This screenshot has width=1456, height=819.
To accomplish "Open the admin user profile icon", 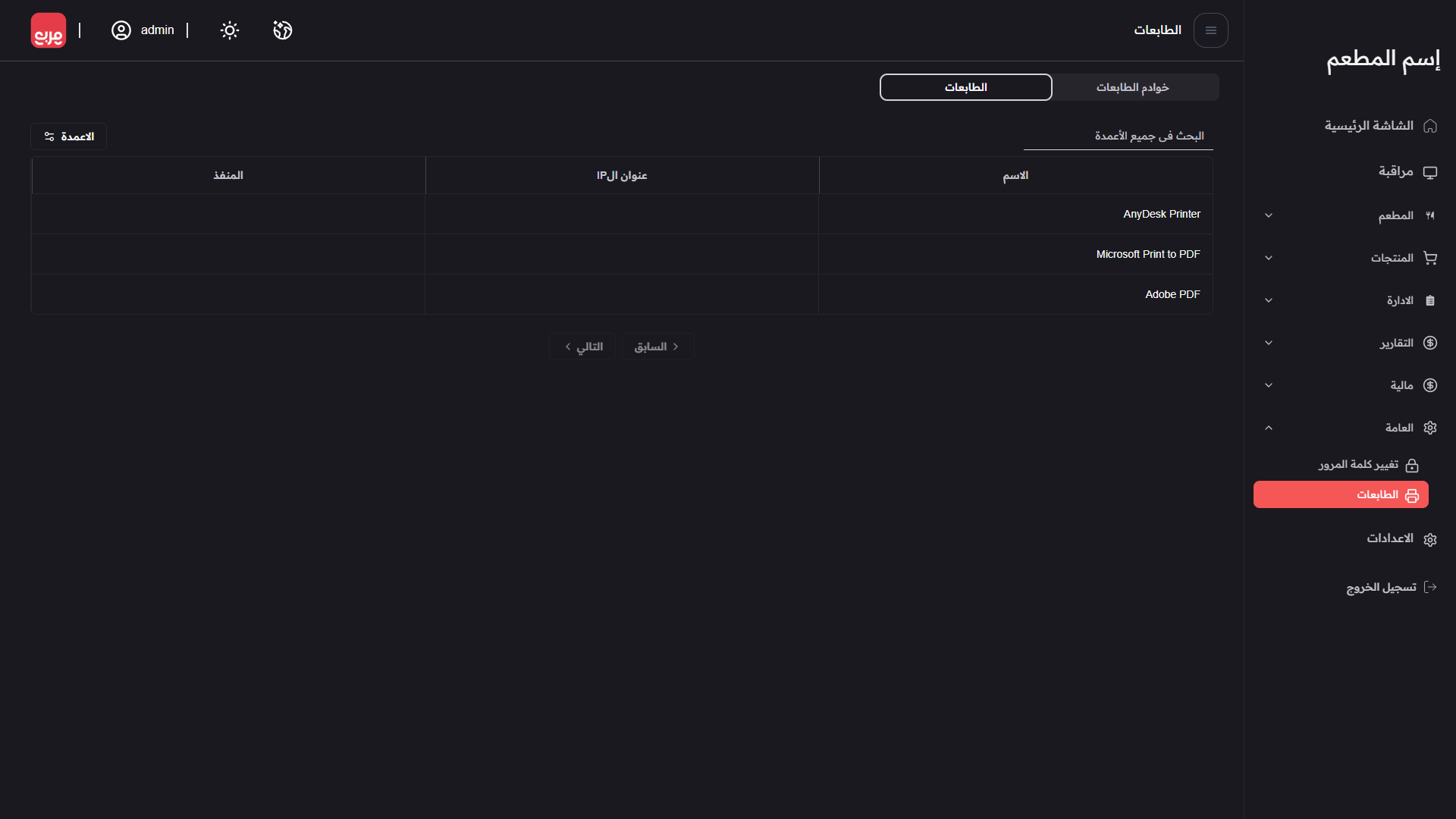I will point(121,30).
